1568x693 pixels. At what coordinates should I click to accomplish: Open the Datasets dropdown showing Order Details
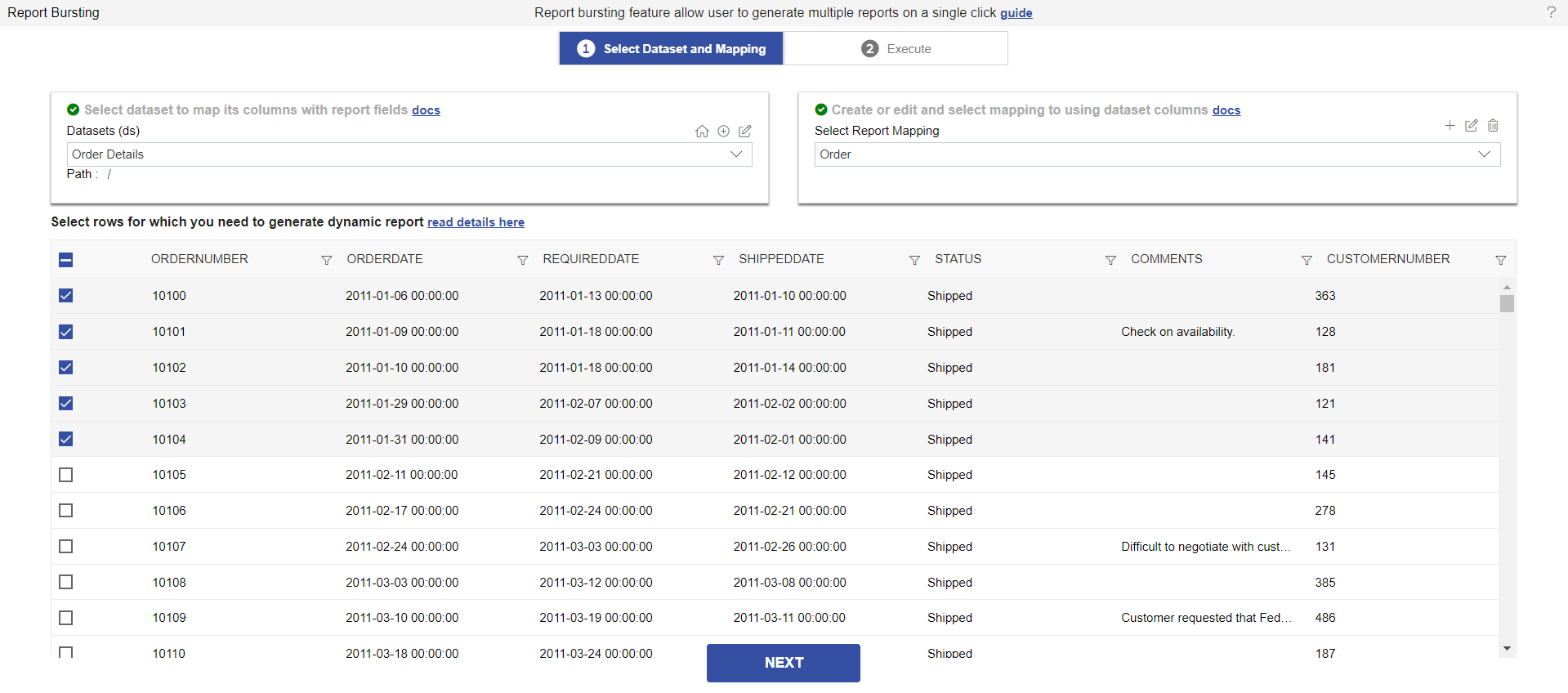click(x=409, y=154)
